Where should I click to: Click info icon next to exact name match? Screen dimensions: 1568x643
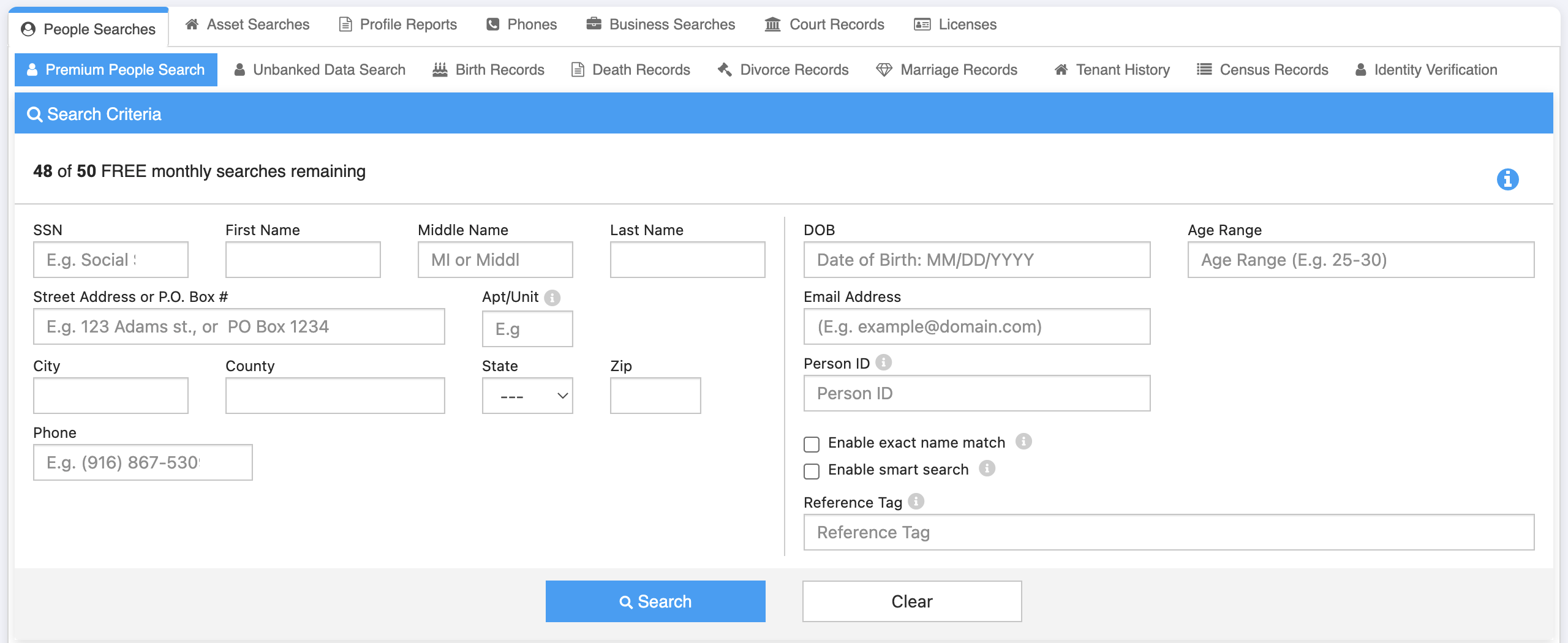click(x=1023, y=442)
